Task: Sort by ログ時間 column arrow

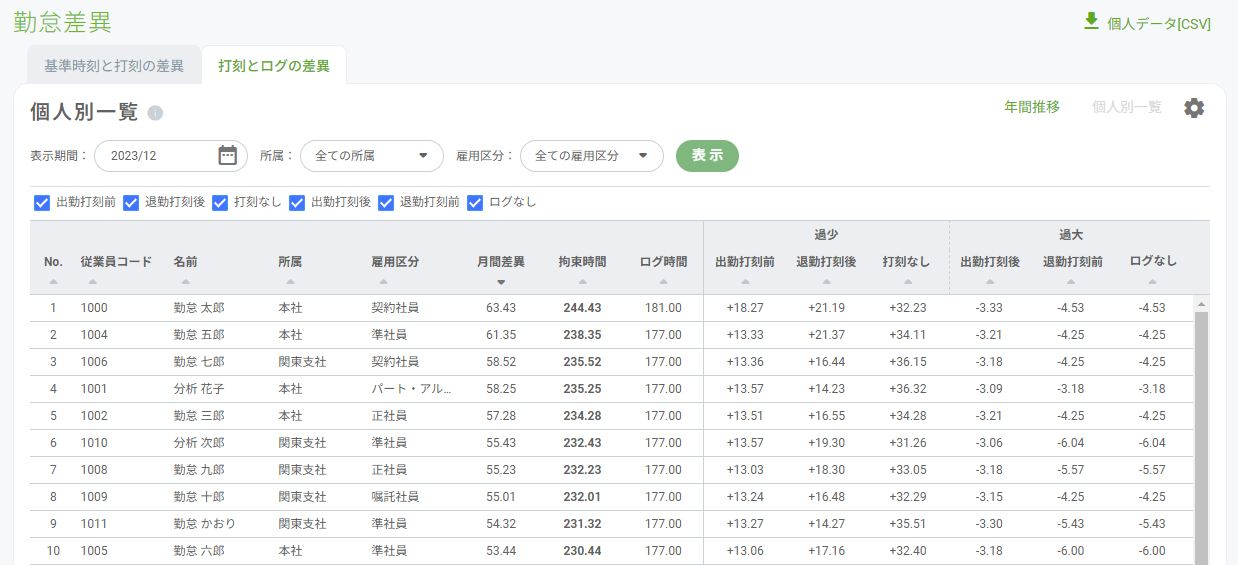Action: pyautogui.click(x=663, y=282)
